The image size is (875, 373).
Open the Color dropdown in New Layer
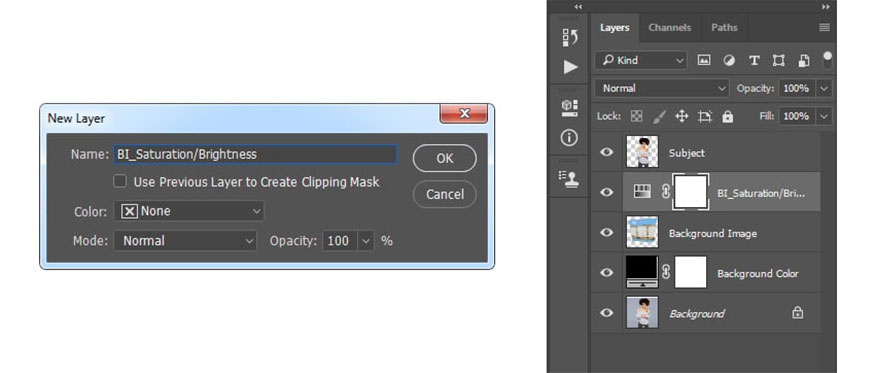[x=189, y=211]
